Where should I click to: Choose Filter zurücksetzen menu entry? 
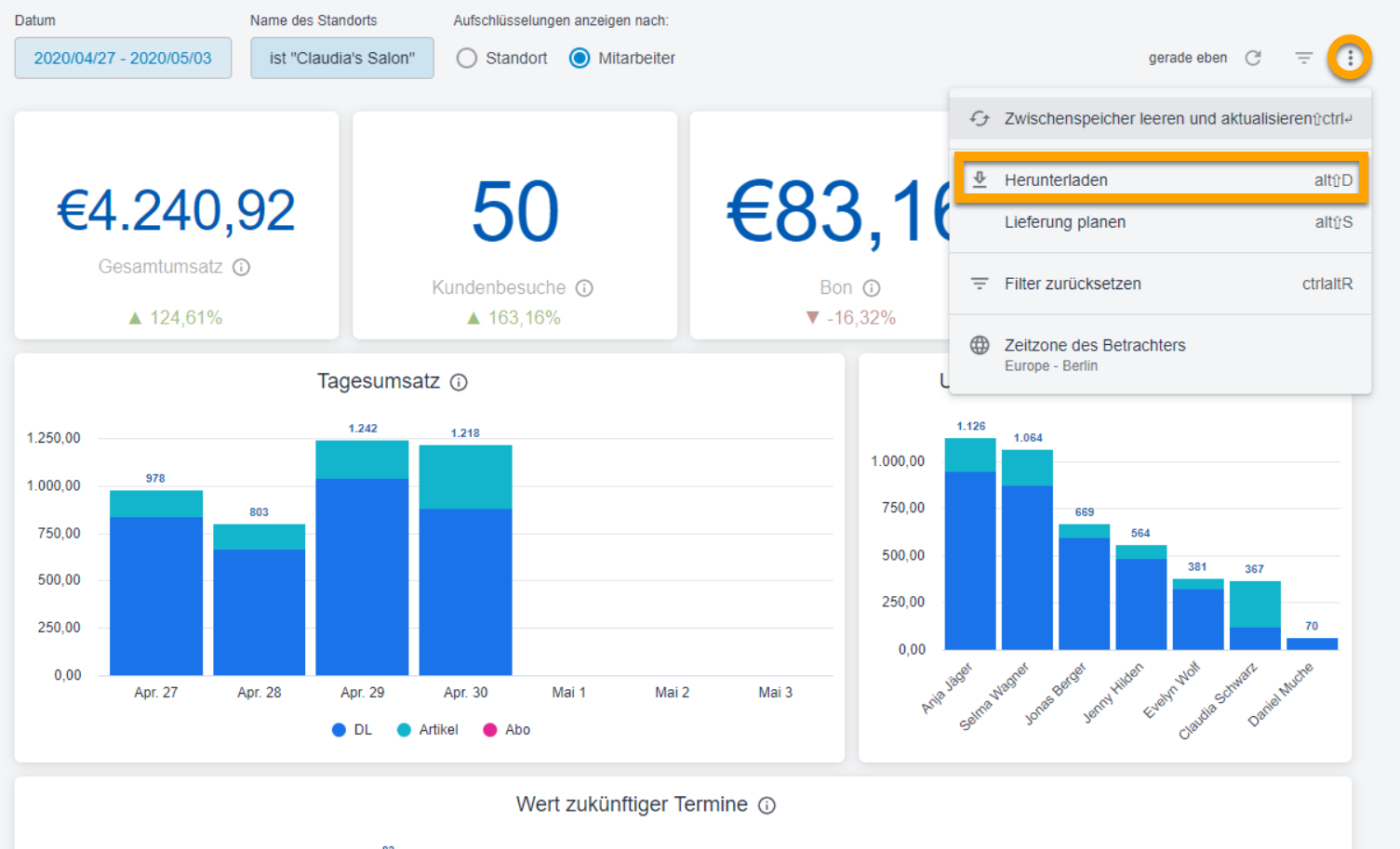click(1160, 284)
